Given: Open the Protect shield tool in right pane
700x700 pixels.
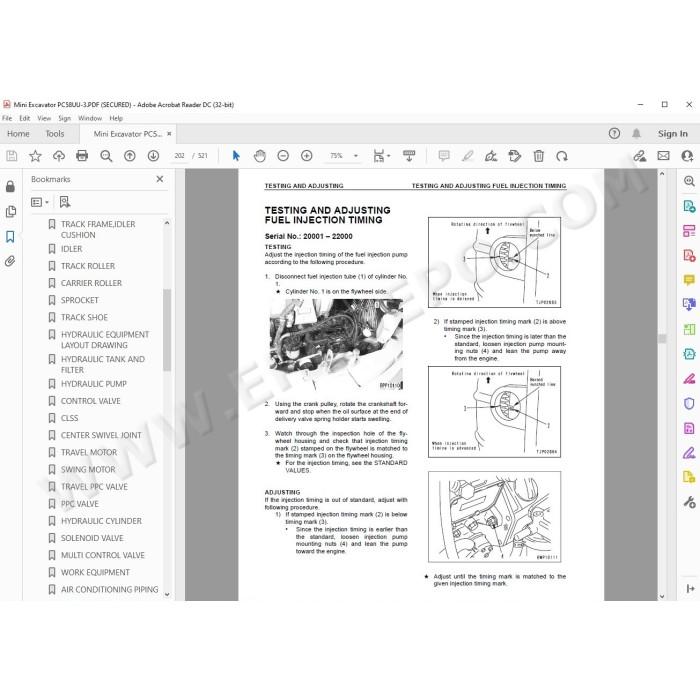Looking at the screenshot, I should pos(689,404).
